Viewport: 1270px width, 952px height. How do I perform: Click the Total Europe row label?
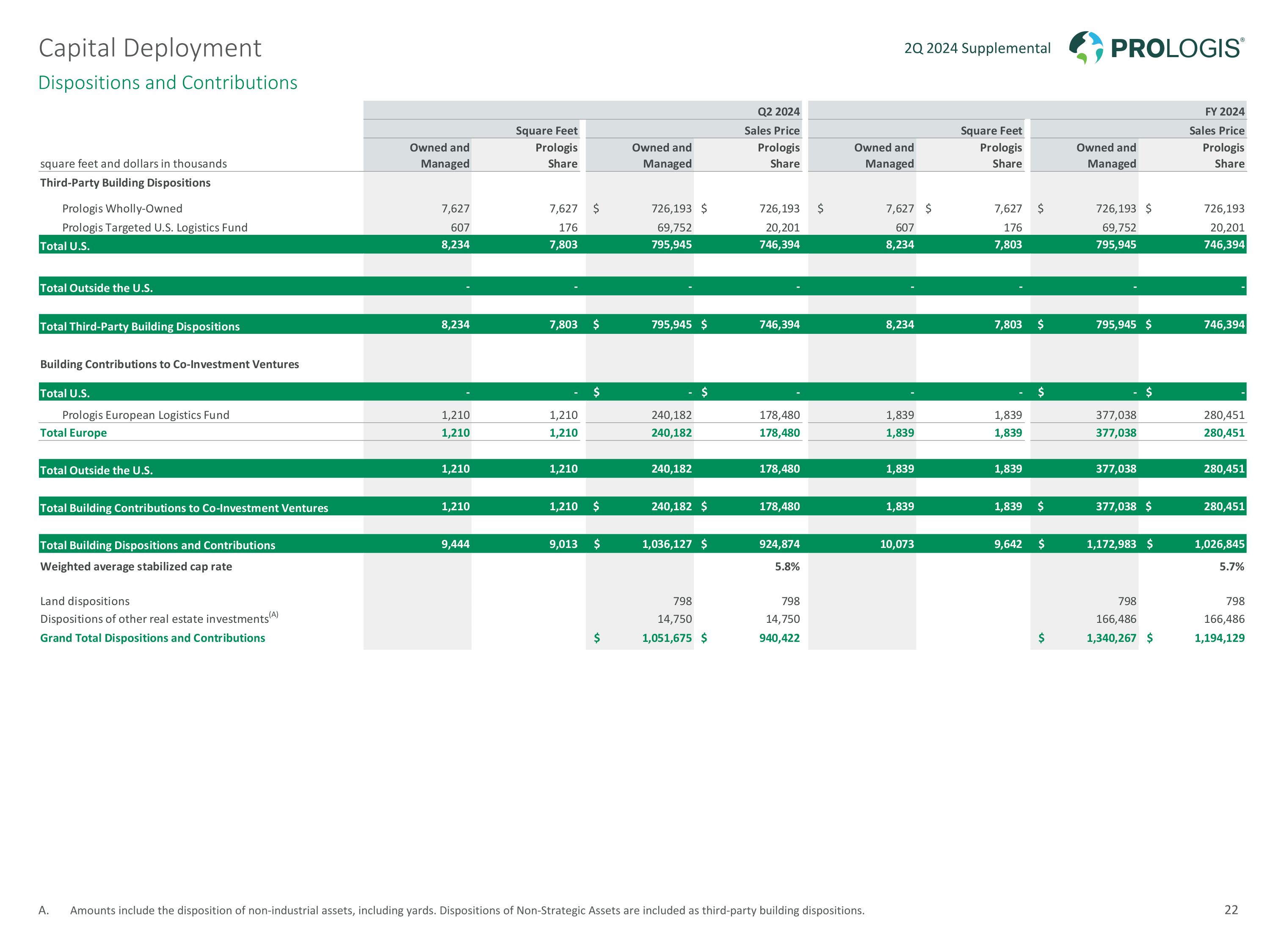[74, 433]
